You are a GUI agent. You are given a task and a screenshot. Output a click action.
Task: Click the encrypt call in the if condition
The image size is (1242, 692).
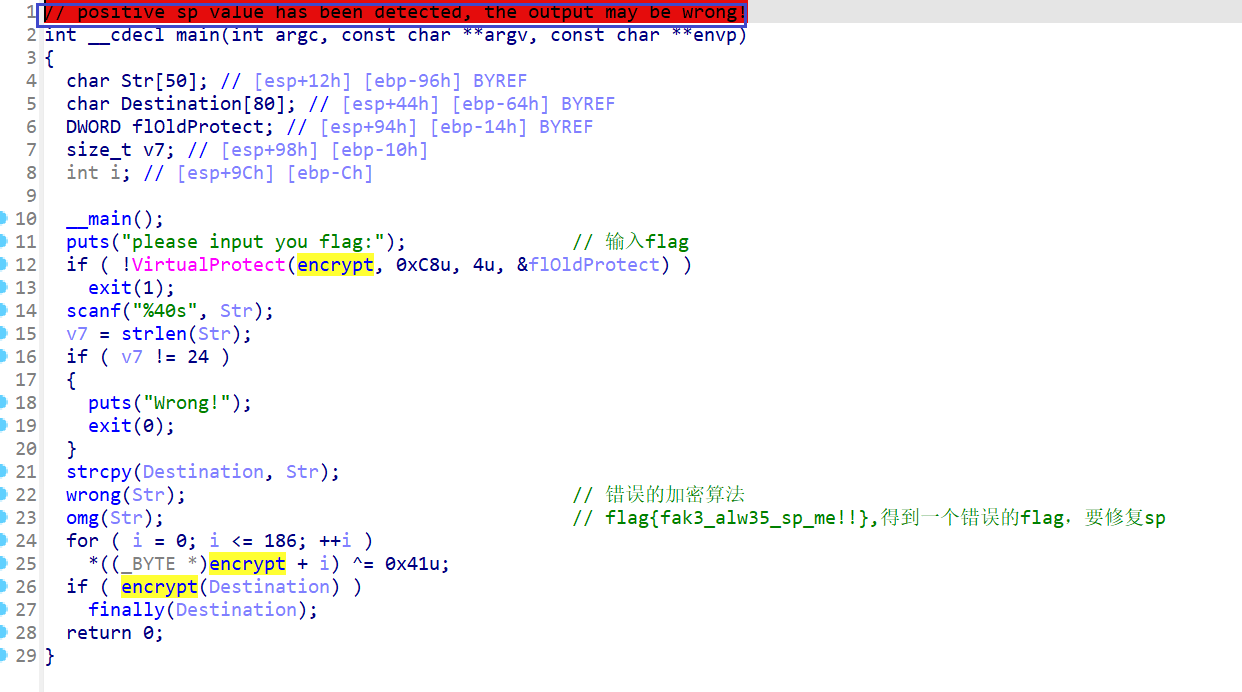point(159,587)
